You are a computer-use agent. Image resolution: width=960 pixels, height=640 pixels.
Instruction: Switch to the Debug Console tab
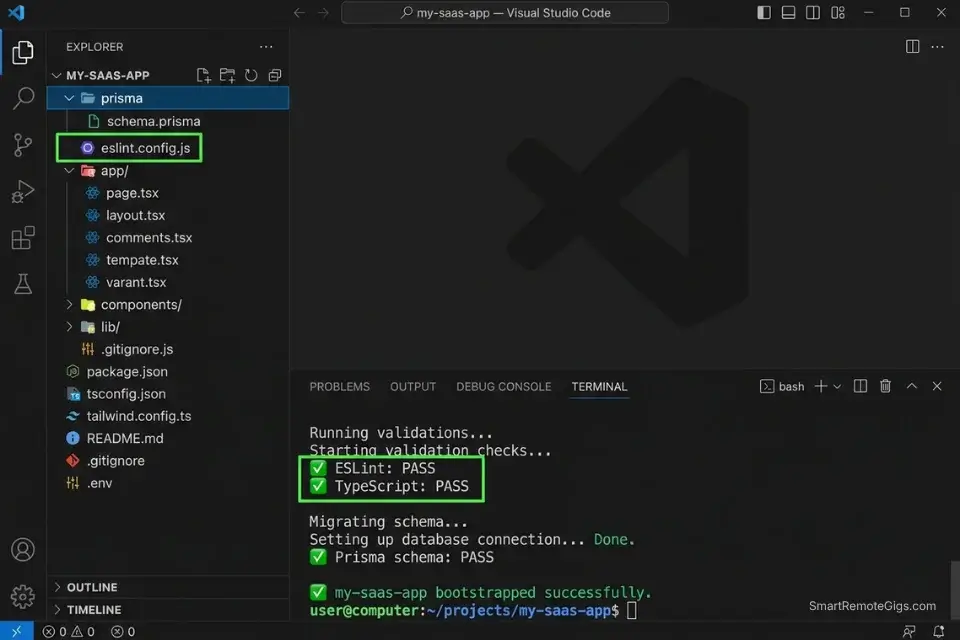[503, 386]
